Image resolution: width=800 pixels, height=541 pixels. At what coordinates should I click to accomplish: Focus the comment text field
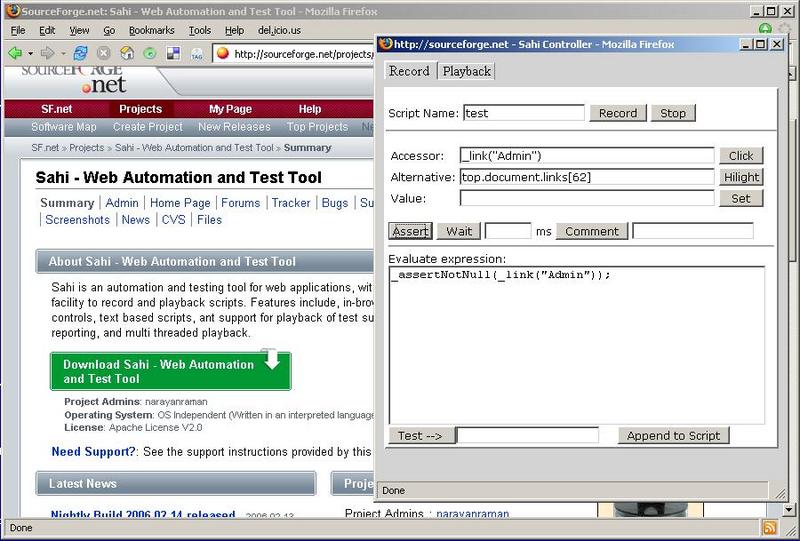693,231
